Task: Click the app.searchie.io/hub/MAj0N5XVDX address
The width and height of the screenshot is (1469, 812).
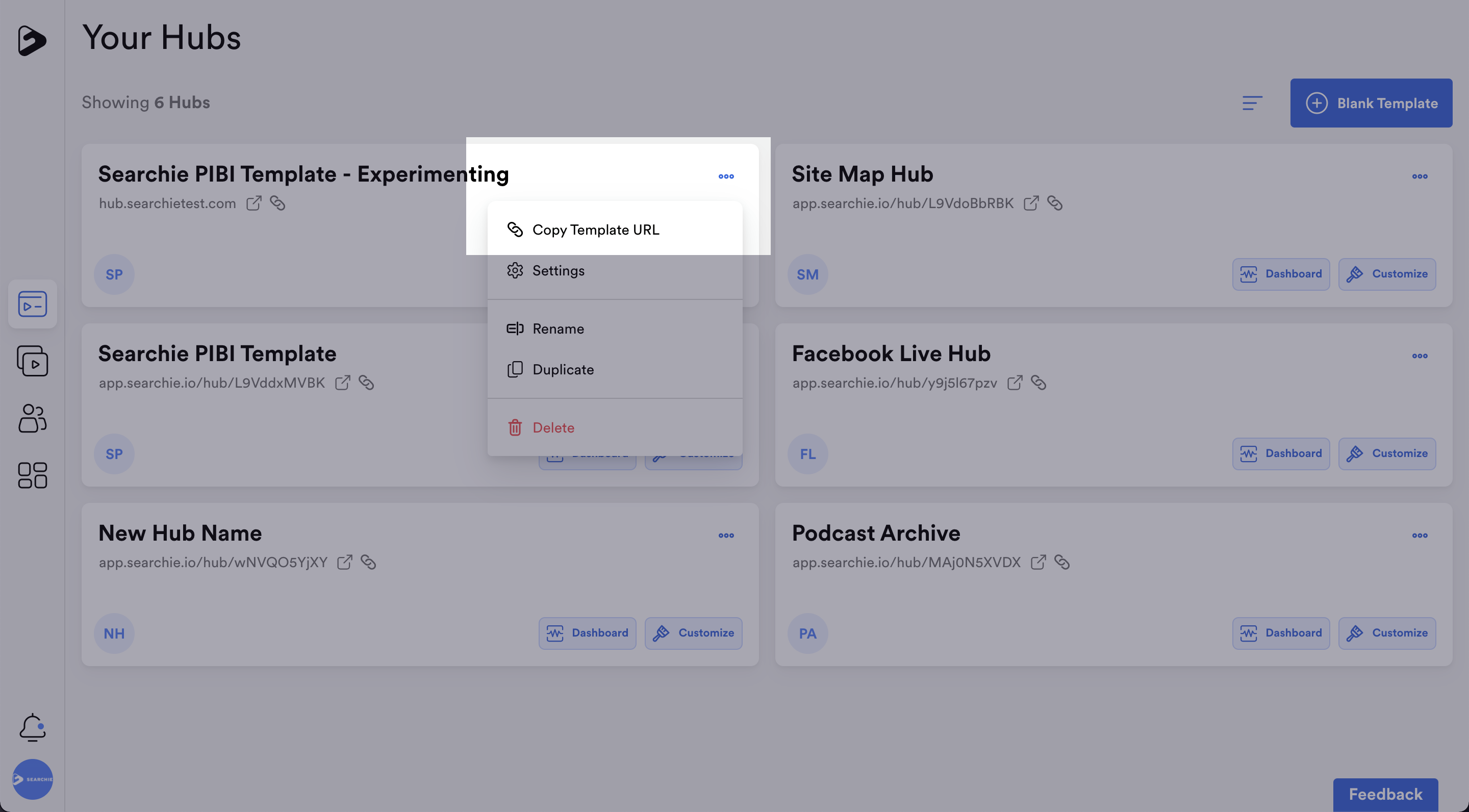Action: 906,563
